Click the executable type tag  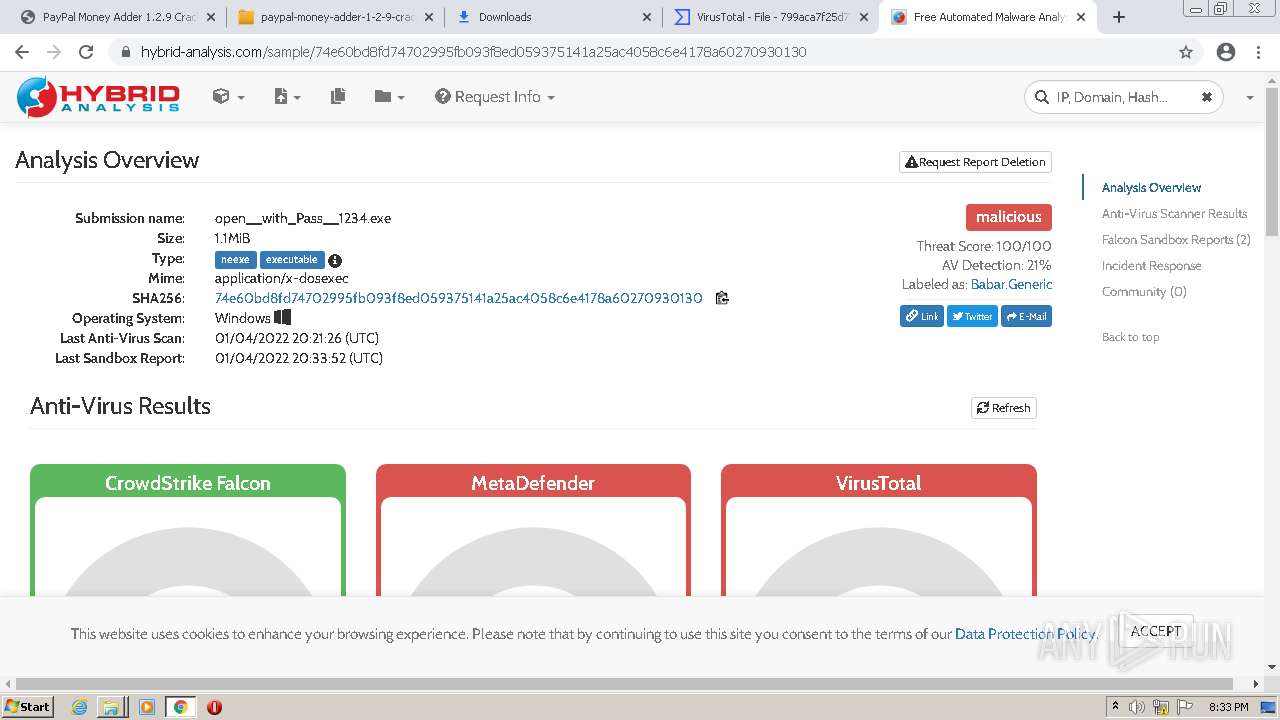click(x=292, y=259)
